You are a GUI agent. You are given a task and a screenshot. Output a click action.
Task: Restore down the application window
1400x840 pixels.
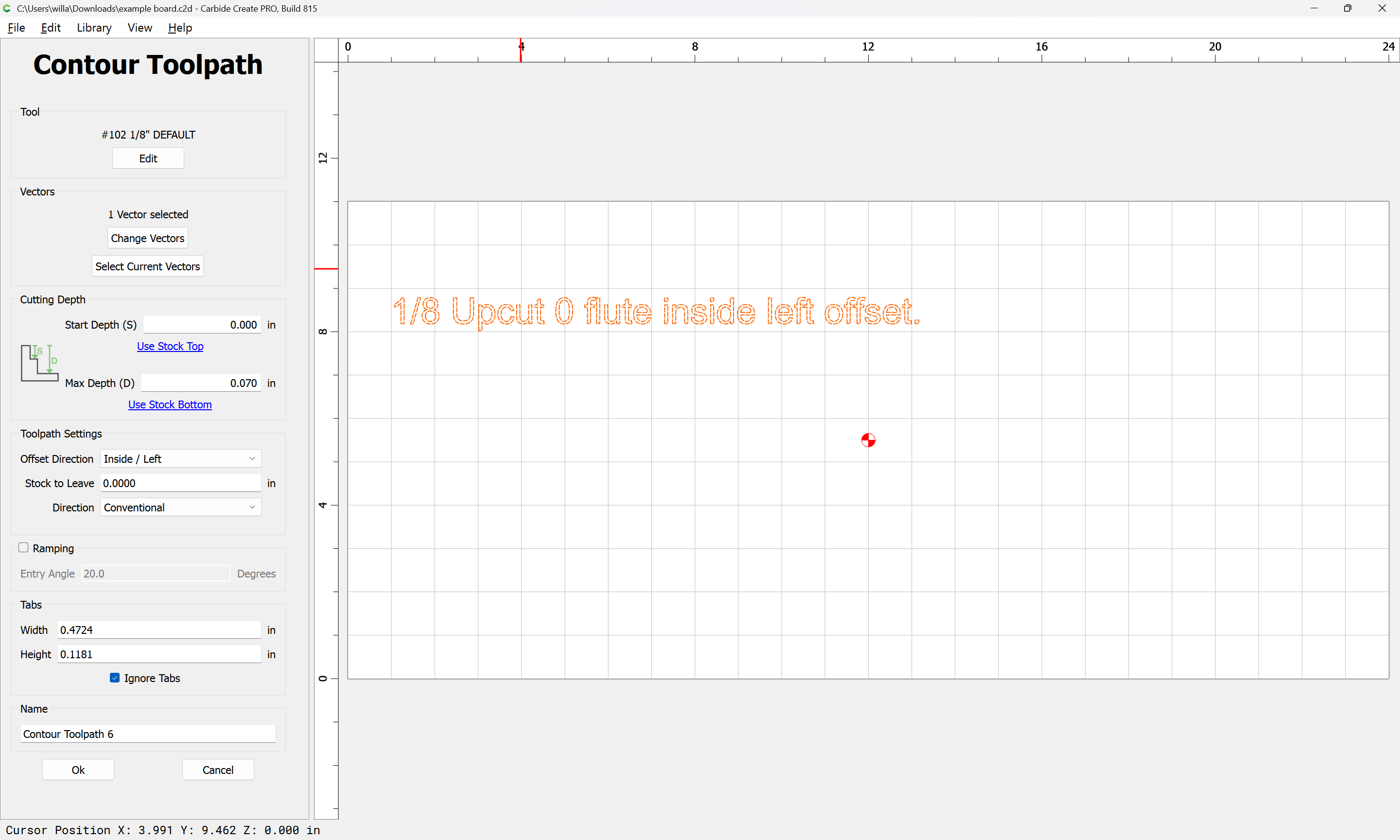(x=1347, y=8)
